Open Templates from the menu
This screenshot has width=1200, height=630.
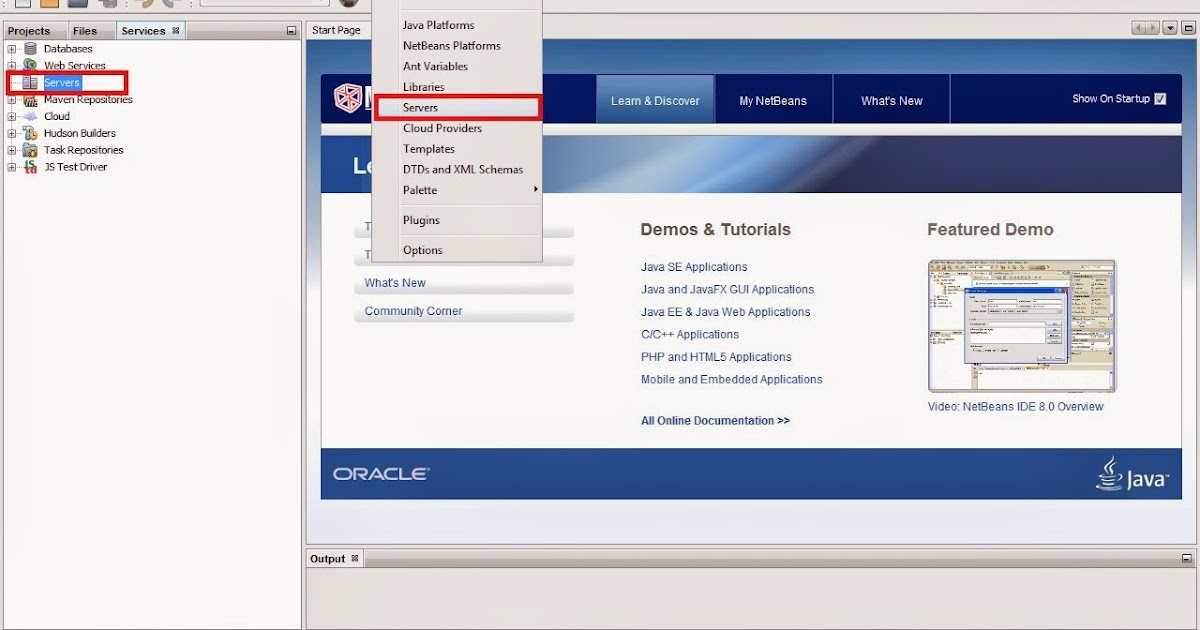[x=457, y=149]
